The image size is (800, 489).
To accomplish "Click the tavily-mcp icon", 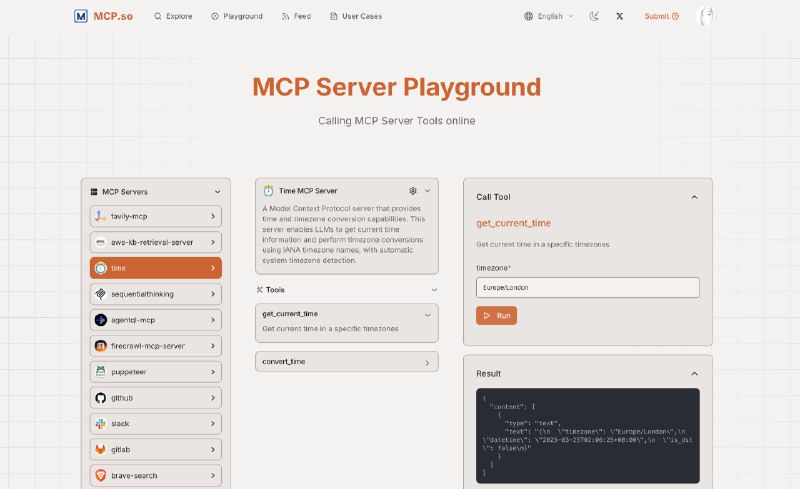I will coord(101,216).
